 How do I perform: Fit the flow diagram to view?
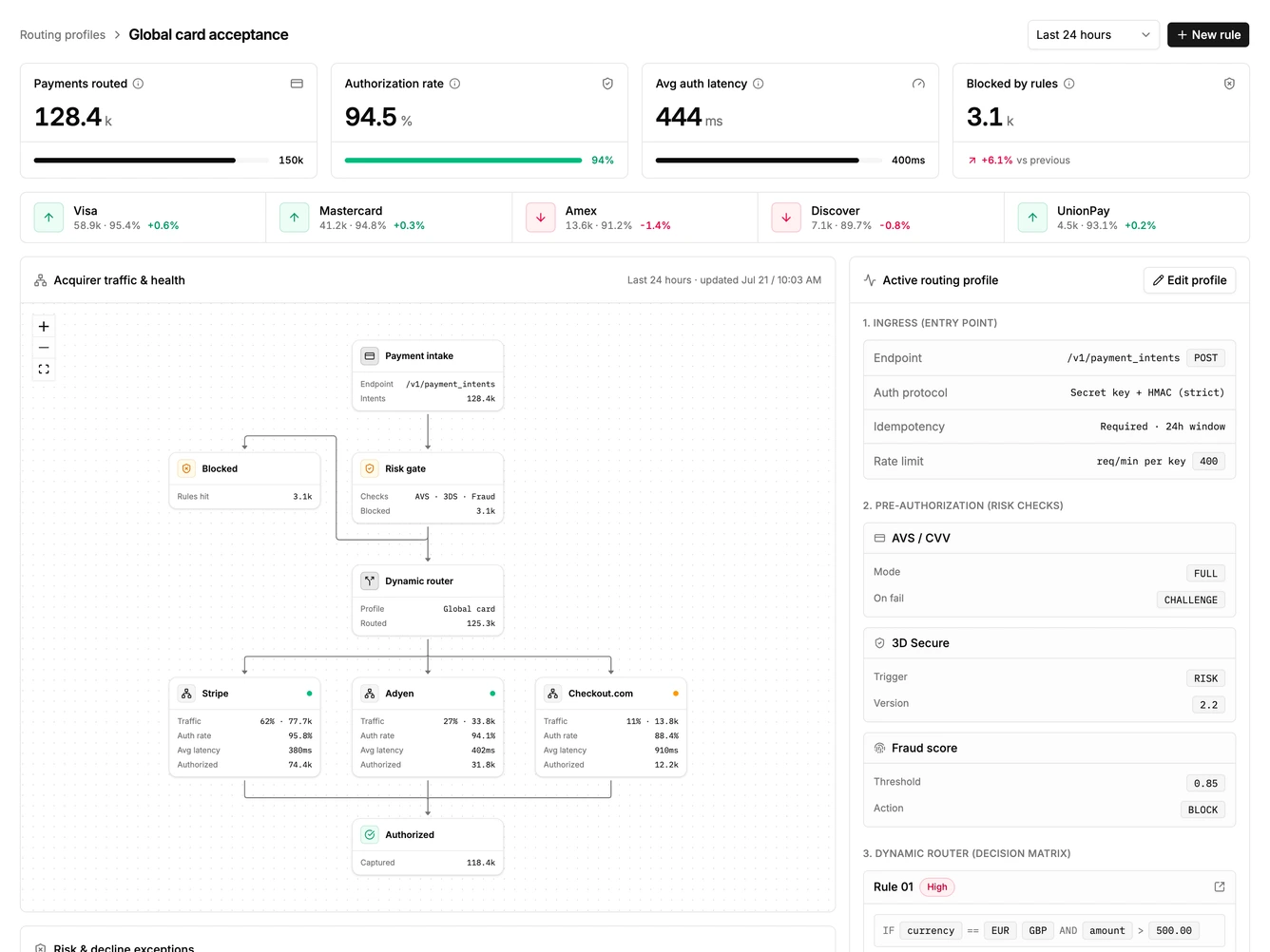click(x=44, y=369)
